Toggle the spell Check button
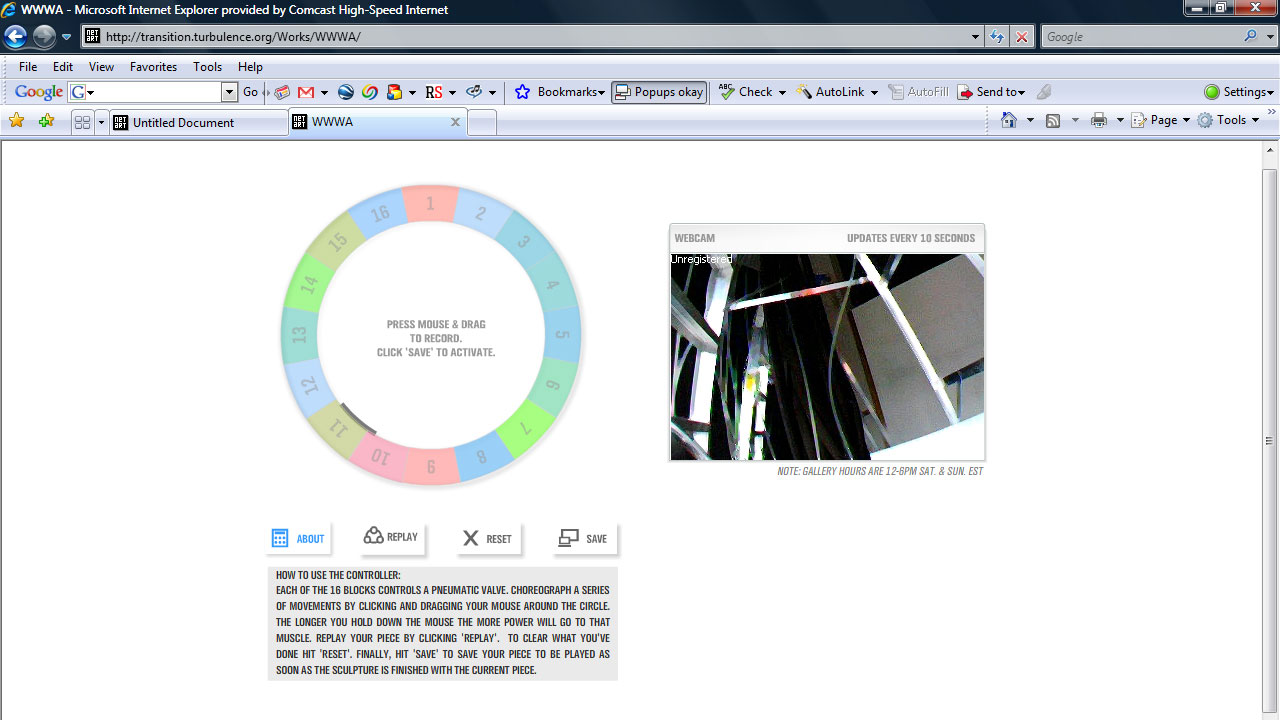This screenshot has height=720, width=1280. [745, 92]
